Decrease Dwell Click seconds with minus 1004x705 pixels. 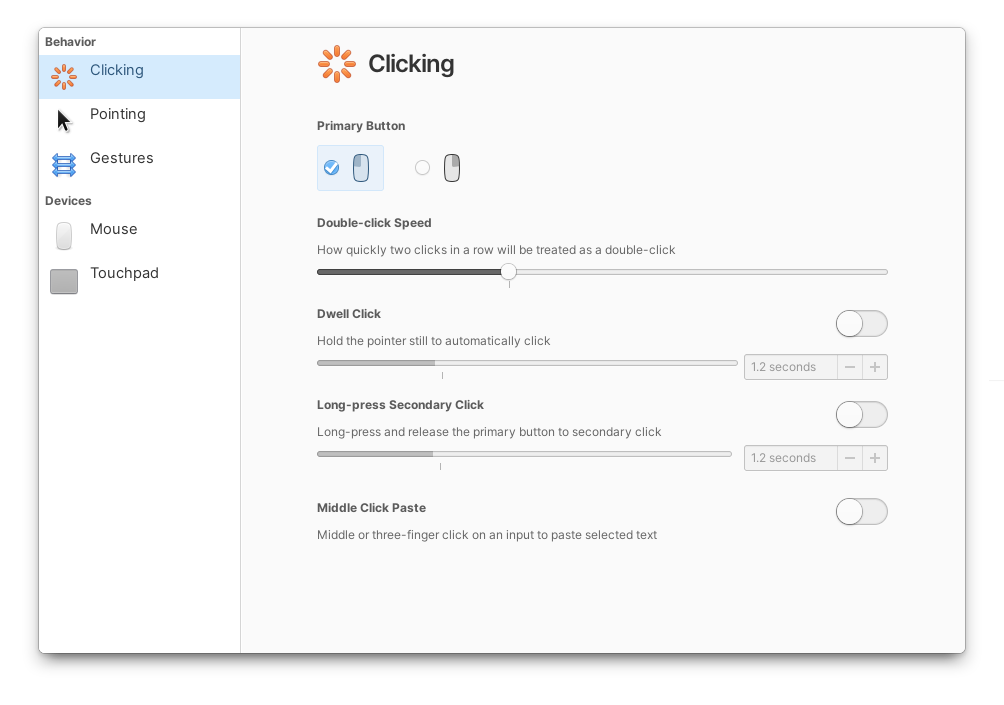click(850, 367)
